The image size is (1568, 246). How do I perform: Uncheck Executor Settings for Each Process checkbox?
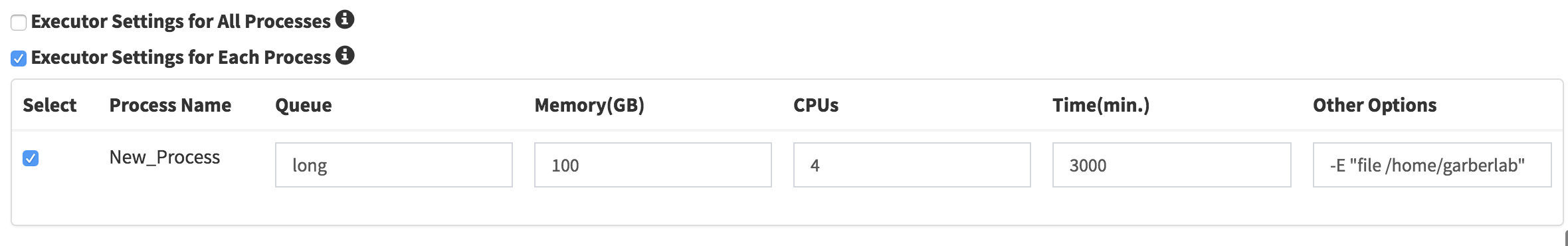[19, 59]
